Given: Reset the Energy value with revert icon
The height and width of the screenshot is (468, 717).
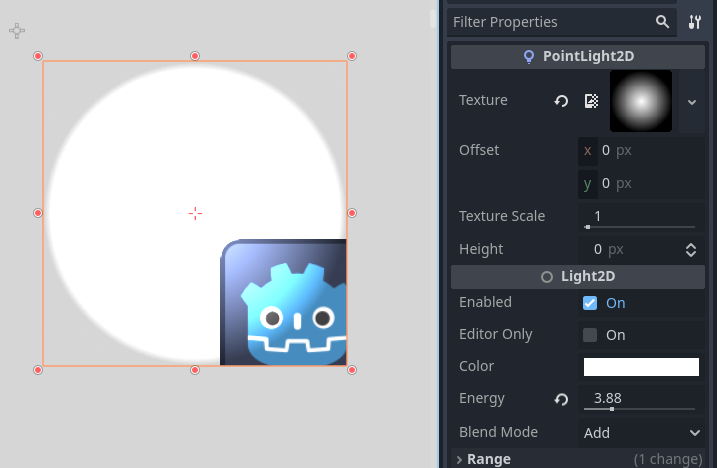Looking at the screenshot, I should [562, 399].
